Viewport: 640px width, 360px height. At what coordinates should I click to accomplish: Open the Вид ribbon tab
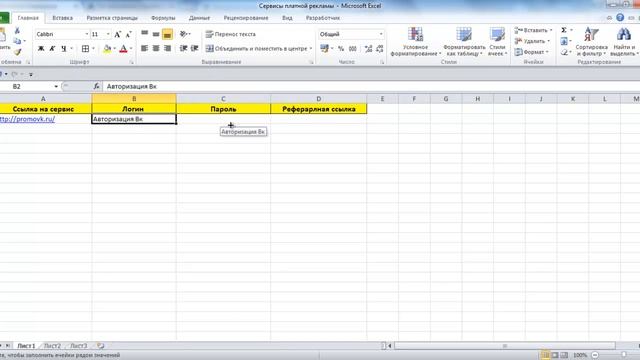tap(287, 18)
